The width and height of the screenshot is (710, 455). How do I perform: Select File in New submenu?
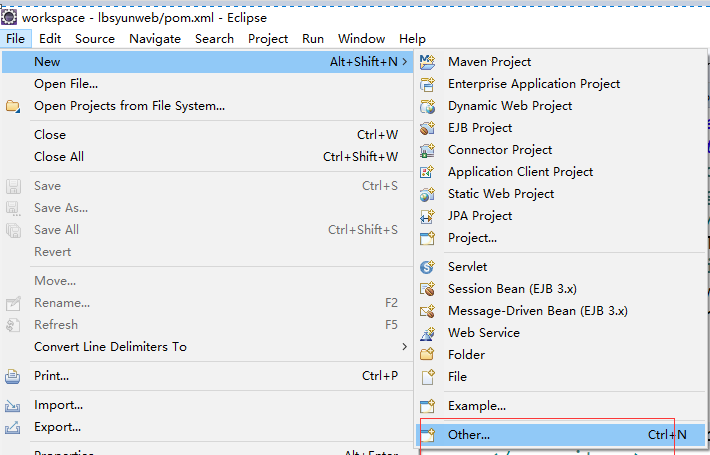(x=561, y=377)
